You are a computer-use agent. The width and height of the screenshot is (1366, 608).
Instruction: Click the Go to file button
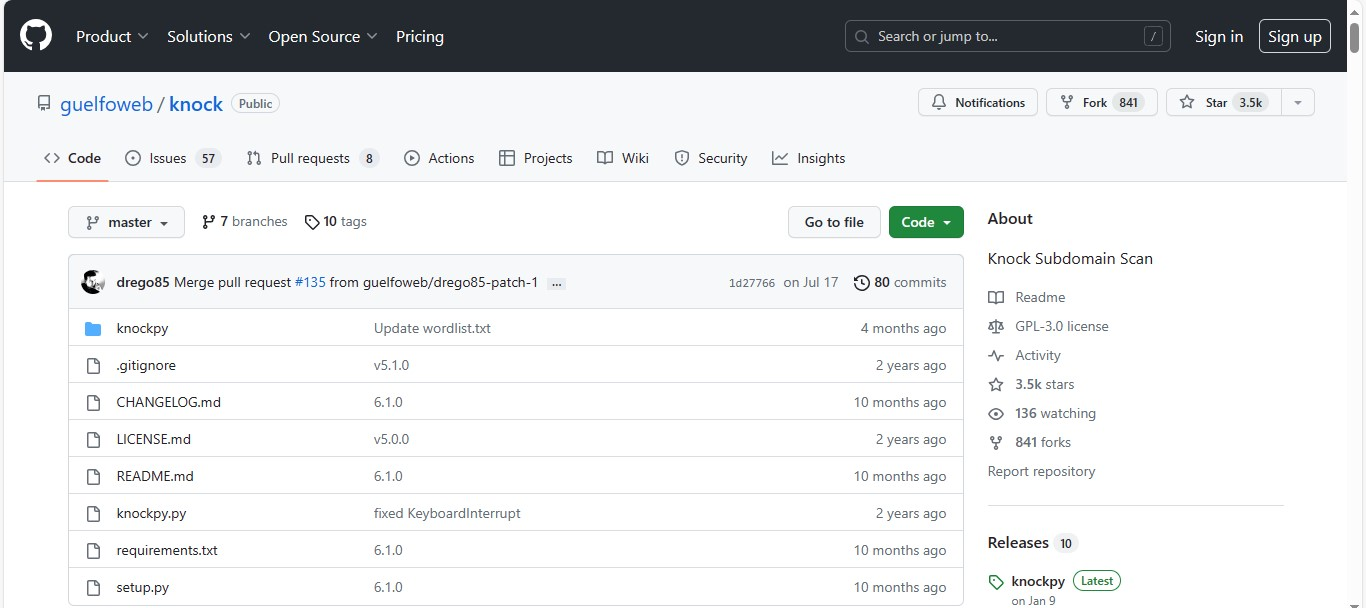pyautogui.click(x=834, y=222)
